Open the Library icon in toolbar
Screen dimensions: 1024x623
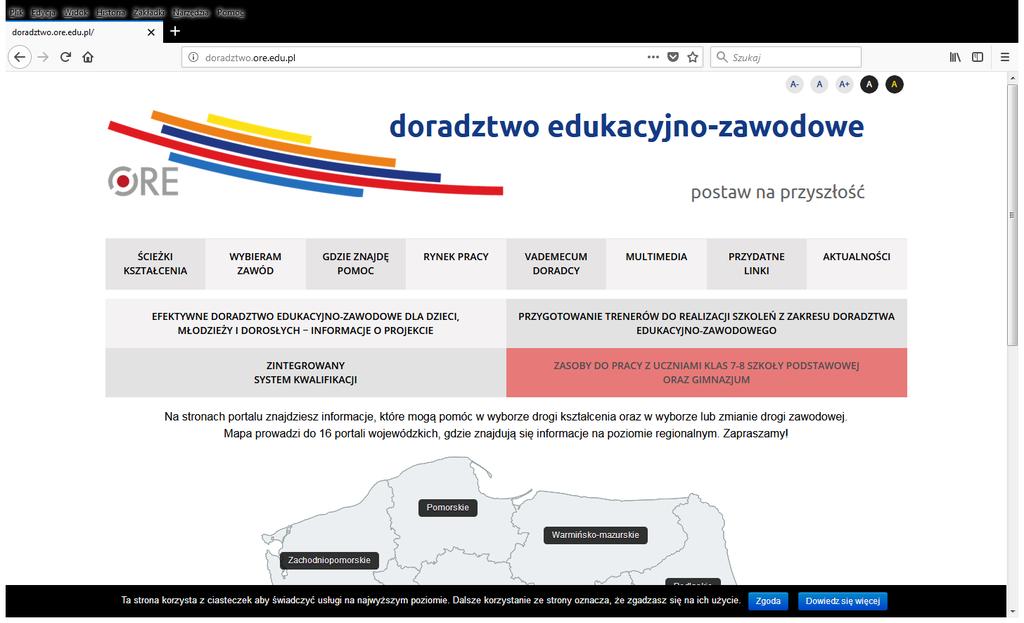[955, 57]
